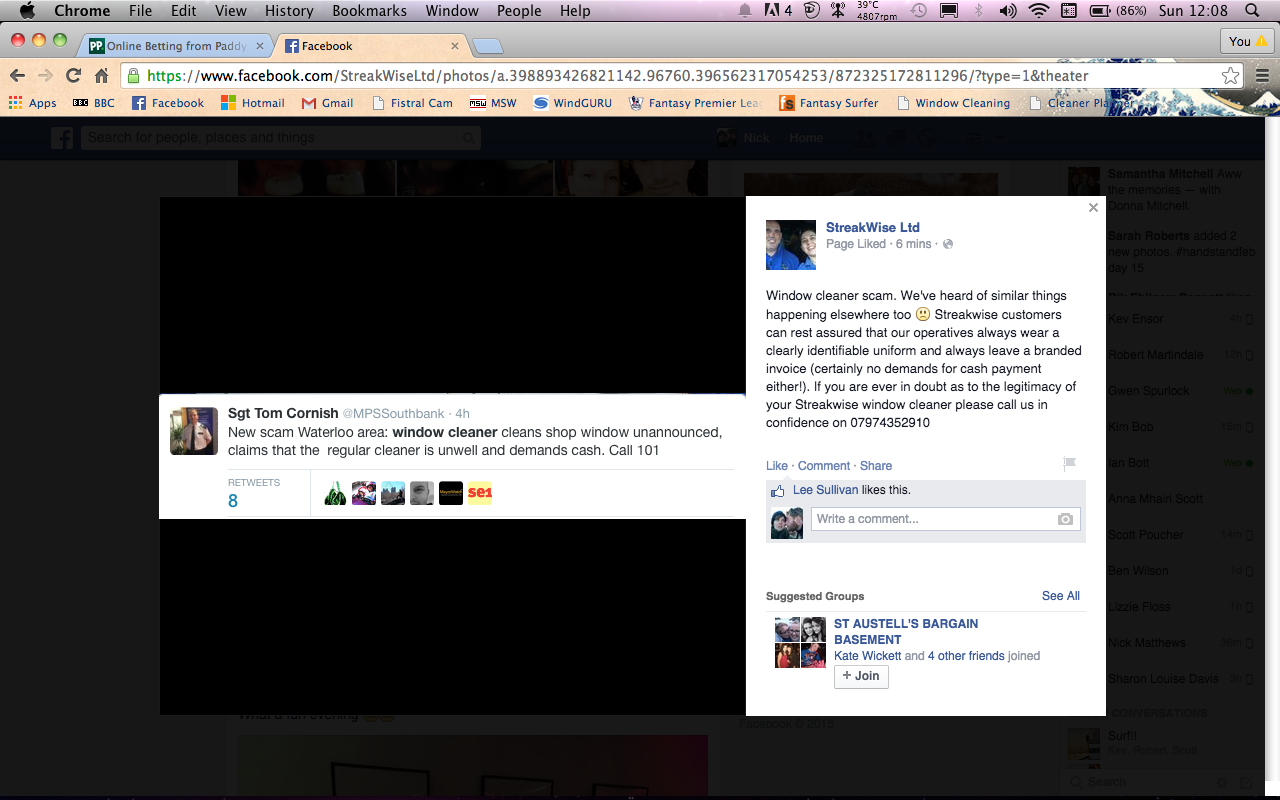This screenshot has height=800, width=1280.
Task: Share the StreakWise post
Action: click(x=876, y=466)
